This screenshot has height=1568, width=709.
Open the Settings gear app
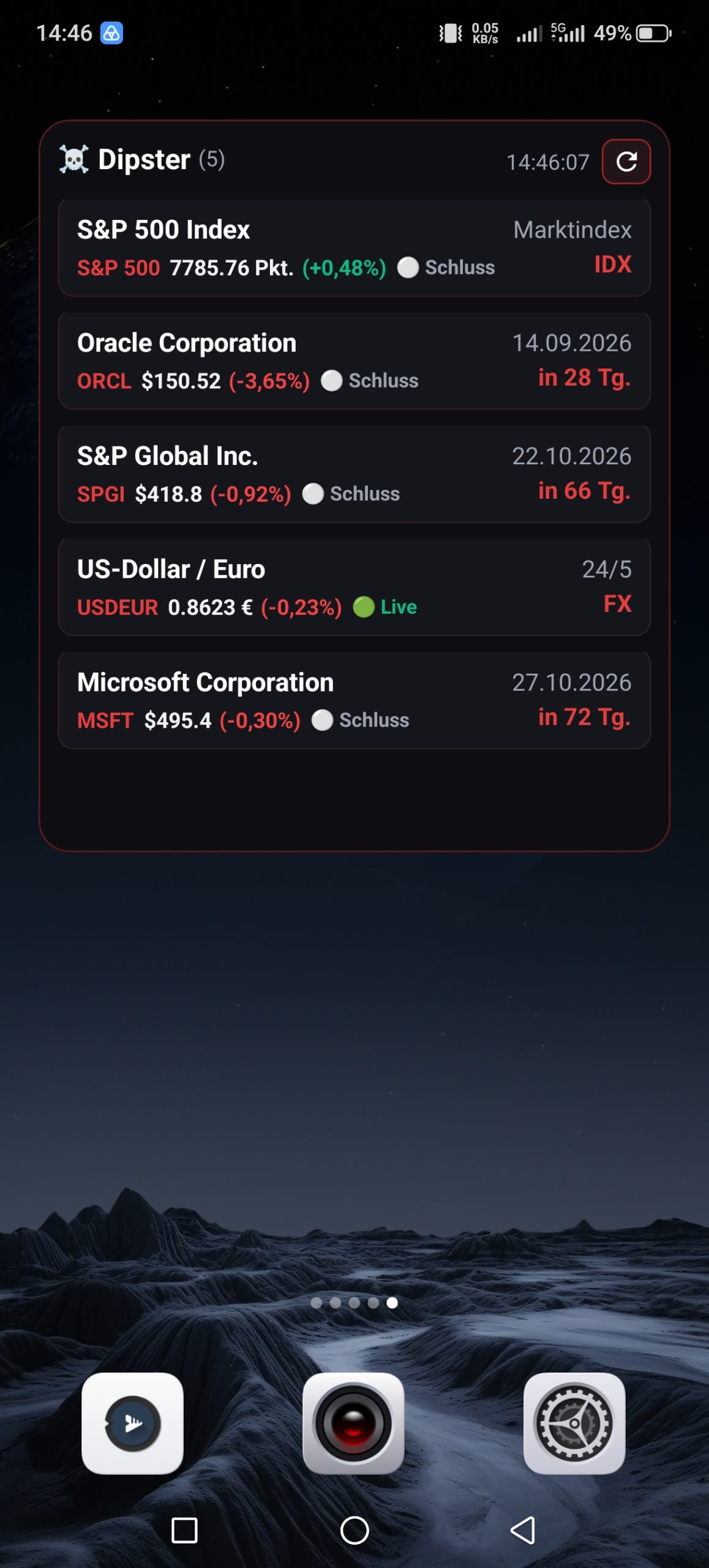click(574, 1423)
